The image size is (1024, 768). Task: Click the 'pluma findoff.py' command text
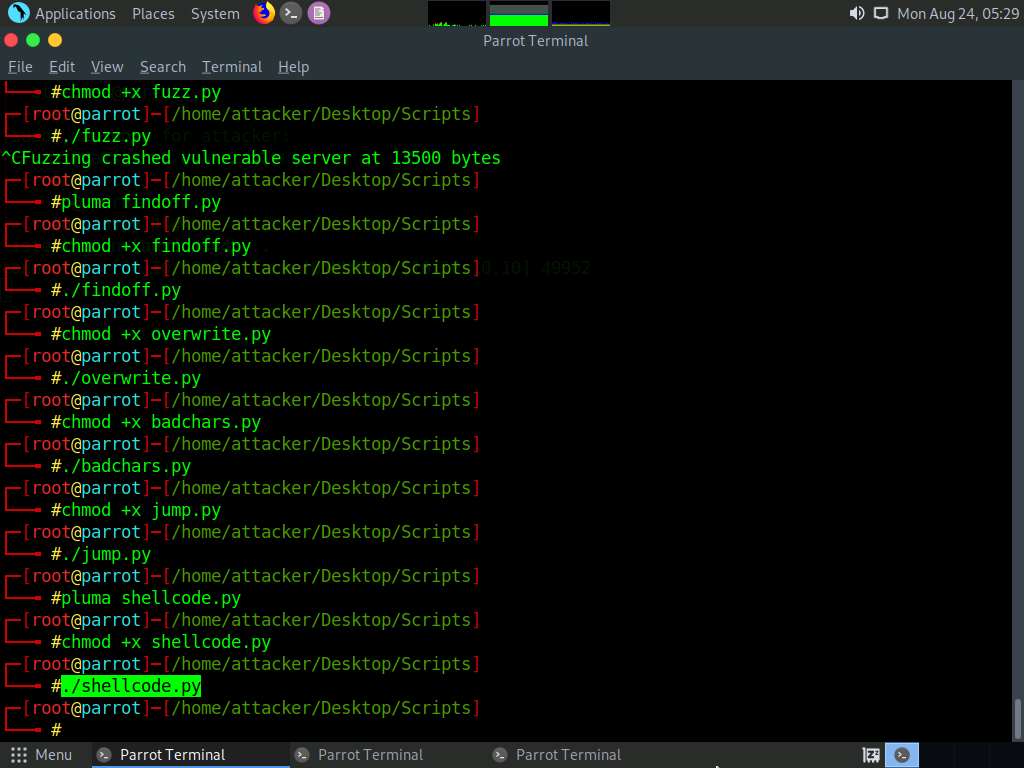140,202
